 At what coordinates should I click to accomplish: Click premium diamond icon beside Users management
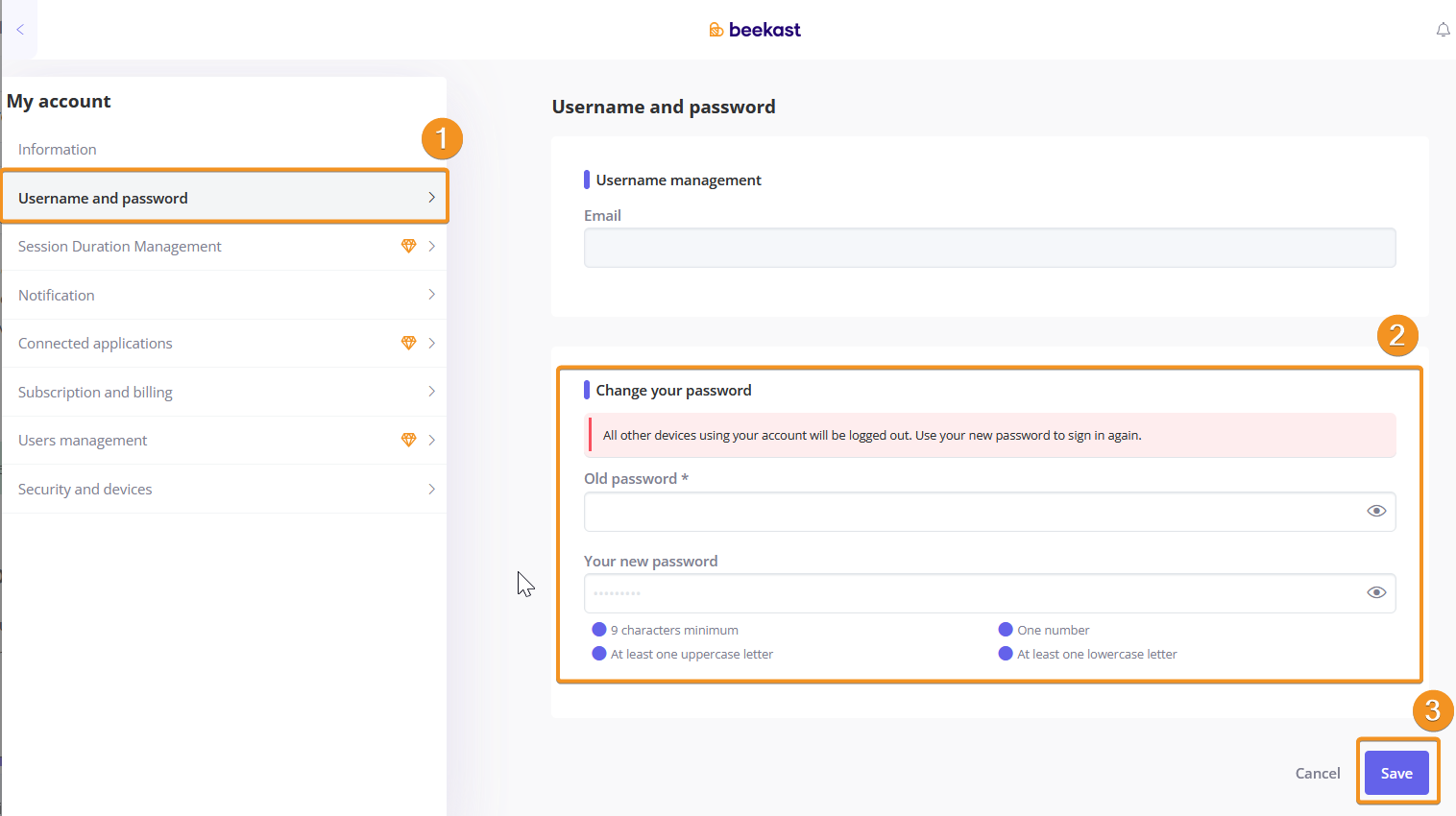tap(408, 440)
